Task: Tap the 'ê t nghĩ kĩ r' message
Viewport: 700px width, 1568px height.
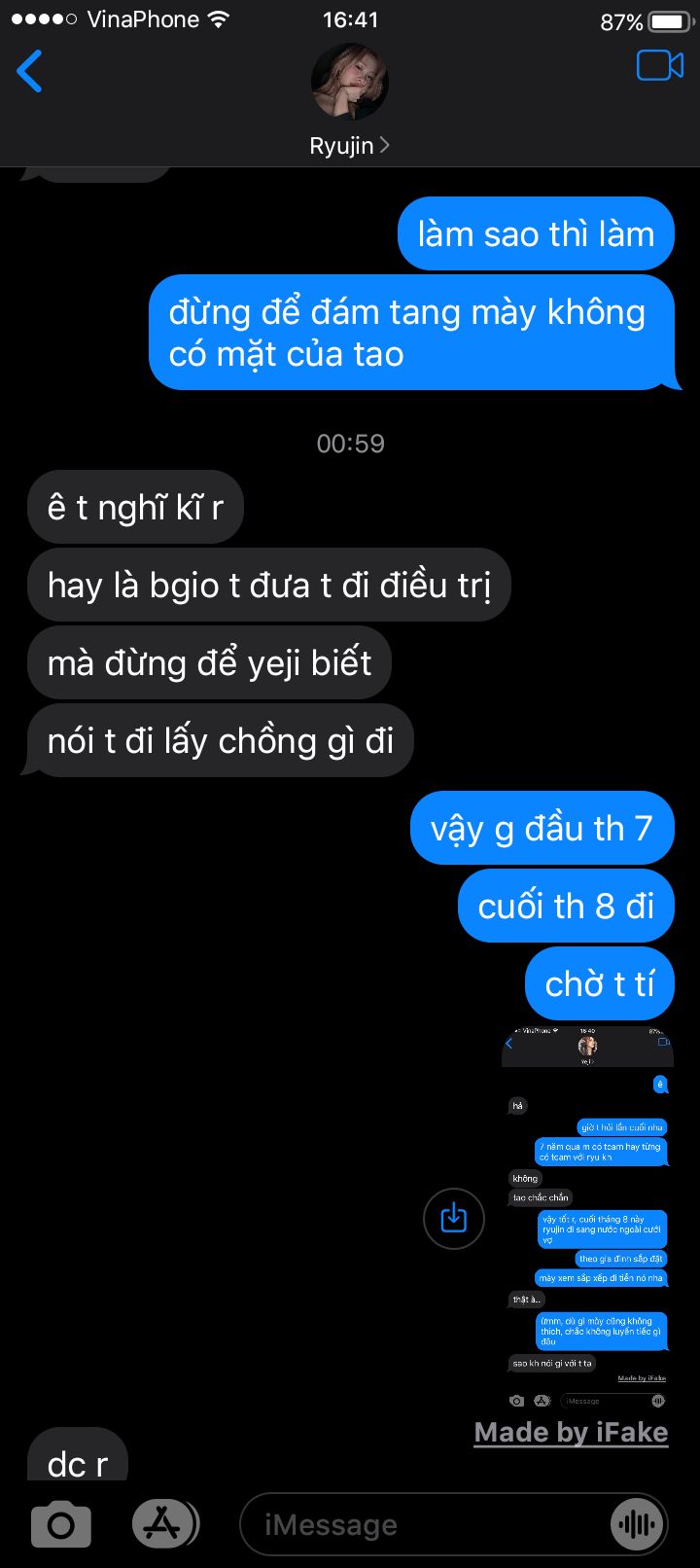Action: [x=135, y=507]
